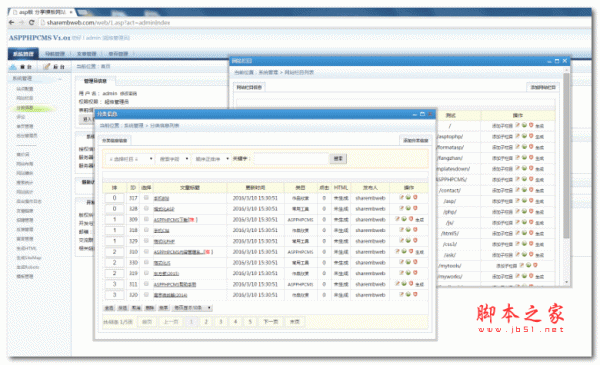Screen dimensions: 600x365
Task: Click the green round icon for article ID 318
Action: [408, 230]
